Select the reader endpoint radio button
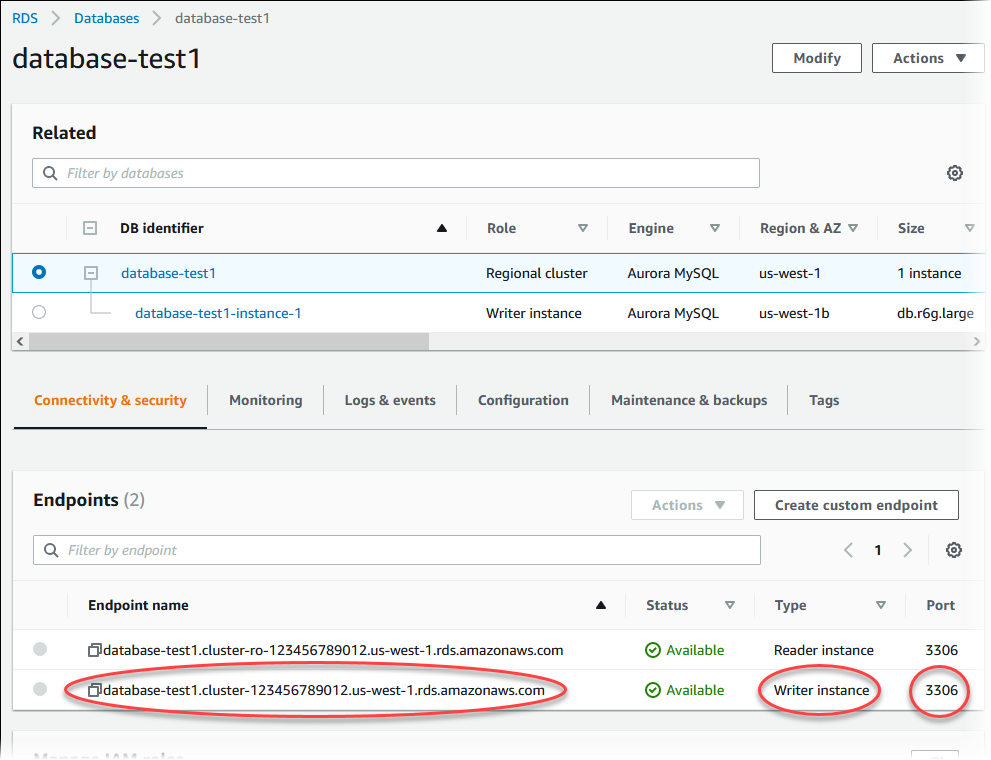The height and width of the screenshot is (760, 991). (39, 649)
